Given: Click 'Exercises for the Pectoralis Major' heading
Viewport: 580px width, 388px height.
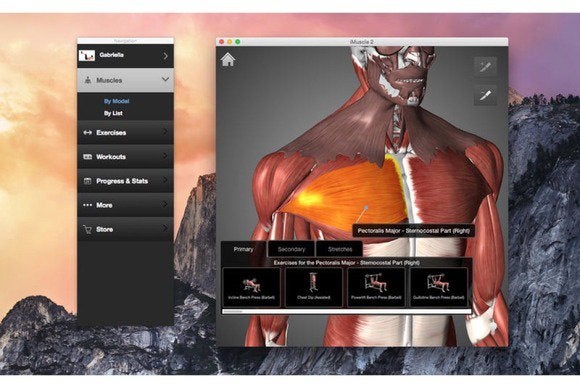Looking at the screenshot, I should 347,263.
